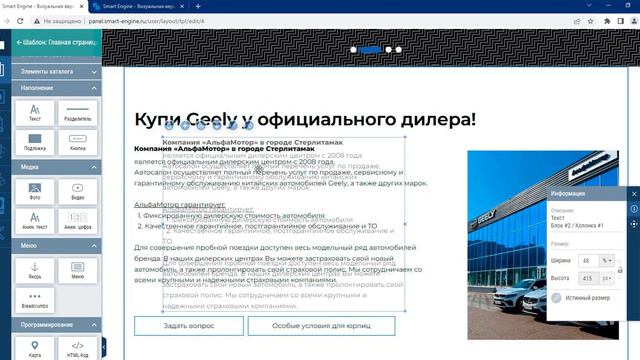Open the browser tab search chevron
Image resolution: width=640 pixels, height=360 pixels.
click(x=589, y=5)
